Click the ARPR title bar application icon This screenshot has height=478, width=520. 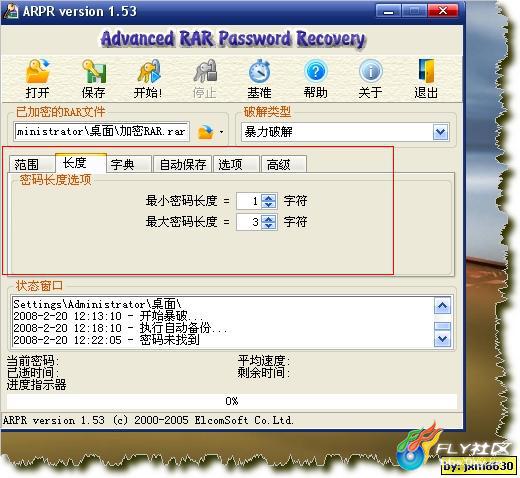point(10,11)
